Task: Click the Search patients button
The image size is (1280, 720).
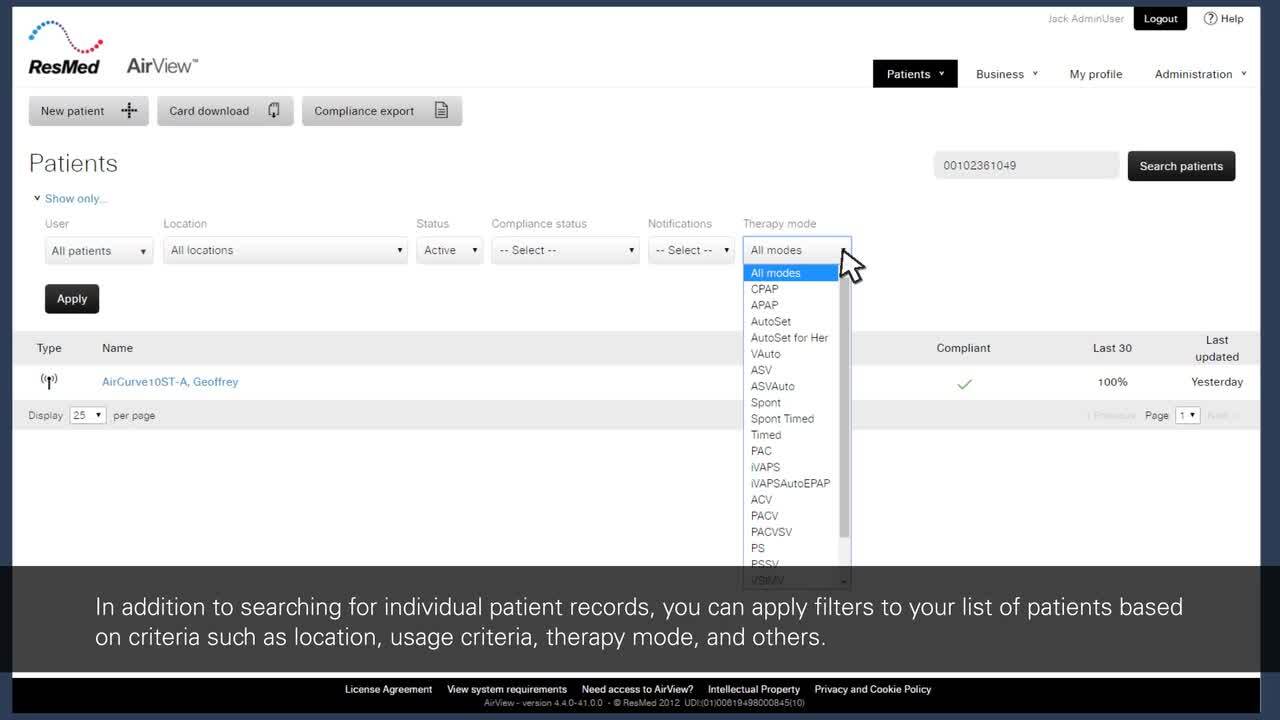Action: pyautogui.click(x=1181, y=166)
